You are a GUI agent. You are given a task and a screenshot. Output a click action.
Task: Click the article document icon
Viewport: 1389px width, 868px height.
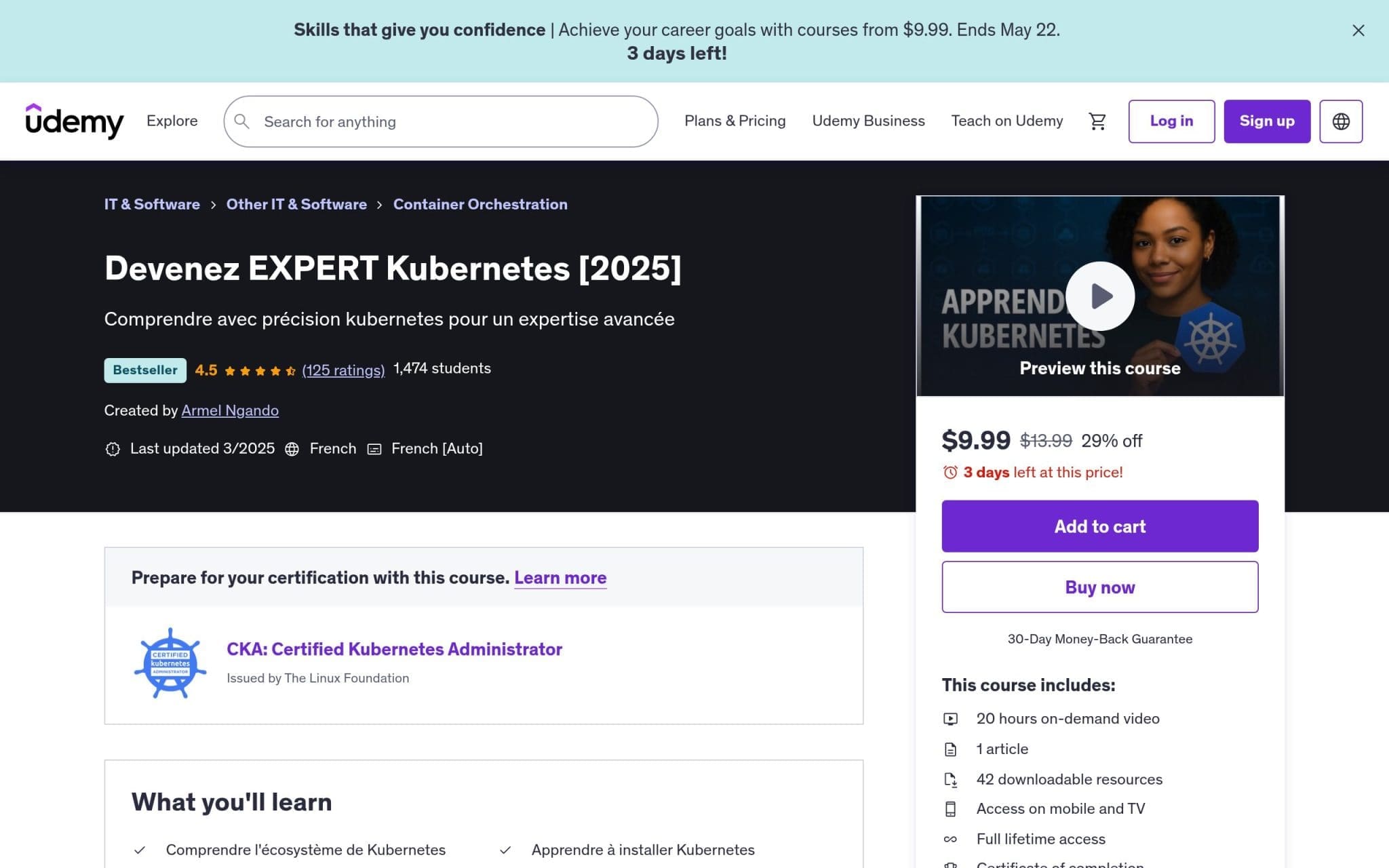tap(950, 749)
